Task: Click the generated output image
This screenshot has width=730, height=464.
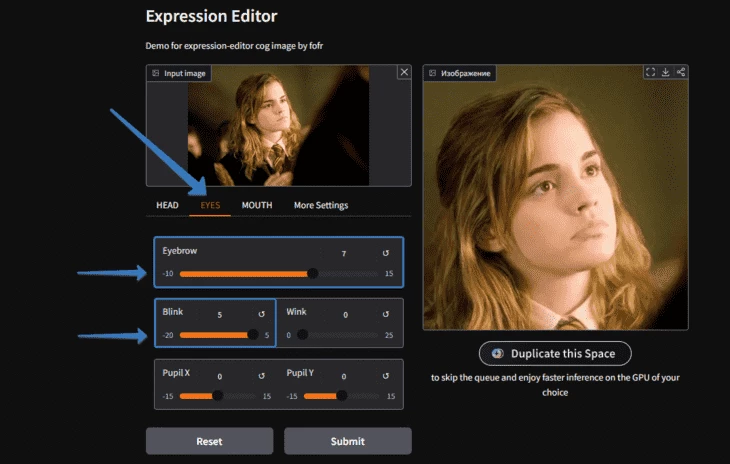Action: click(x=555, y=198)
